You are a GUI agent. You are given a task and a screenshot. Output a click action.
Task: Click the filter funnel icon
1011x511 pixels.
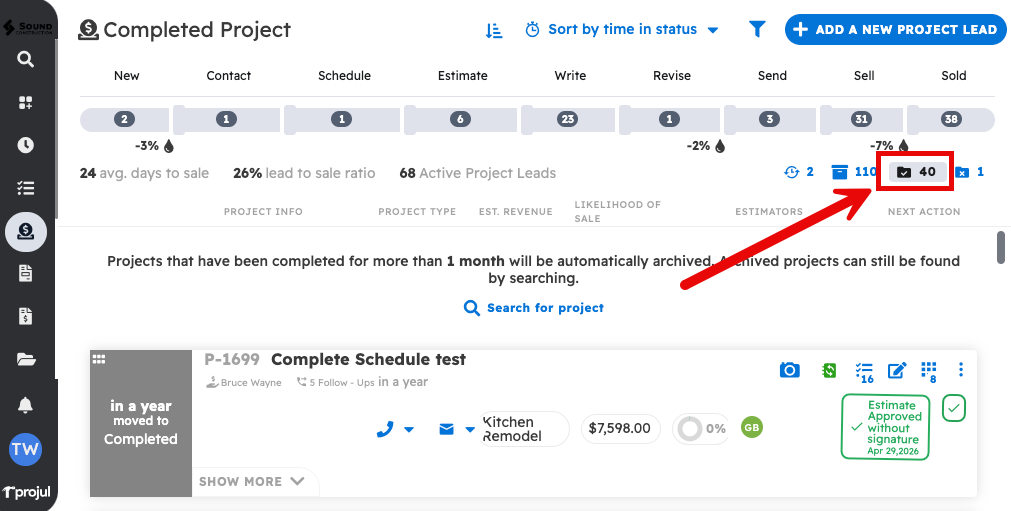[x=757, y=30]
